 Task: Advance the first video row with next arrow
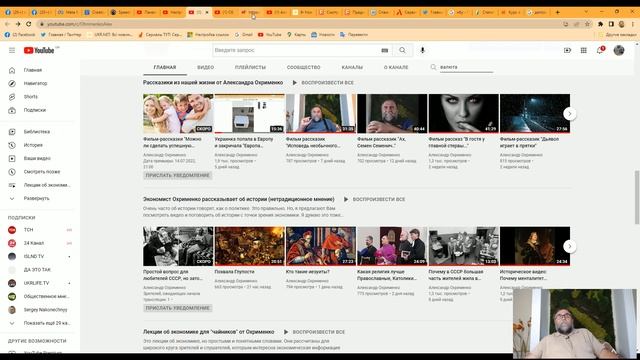570,114
